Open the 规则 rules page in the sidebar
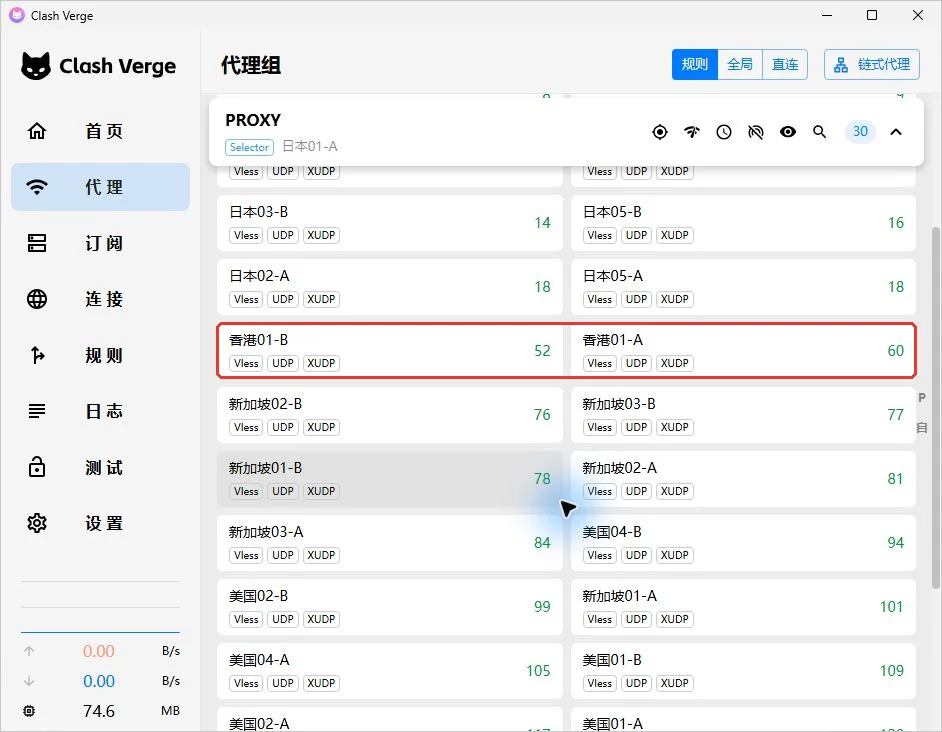Screen dimensions: 942x732 (x=100, y=355)
